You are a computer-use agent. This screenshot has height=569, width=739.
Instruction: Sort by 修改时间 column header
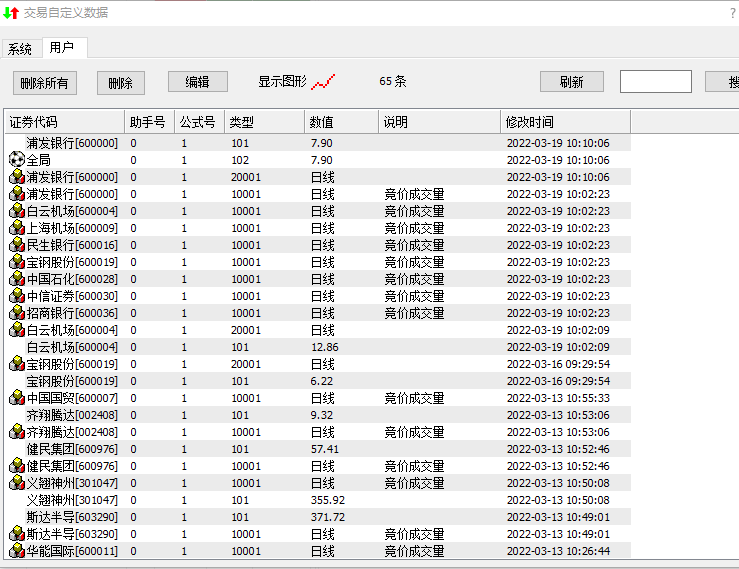click(566, 122)
